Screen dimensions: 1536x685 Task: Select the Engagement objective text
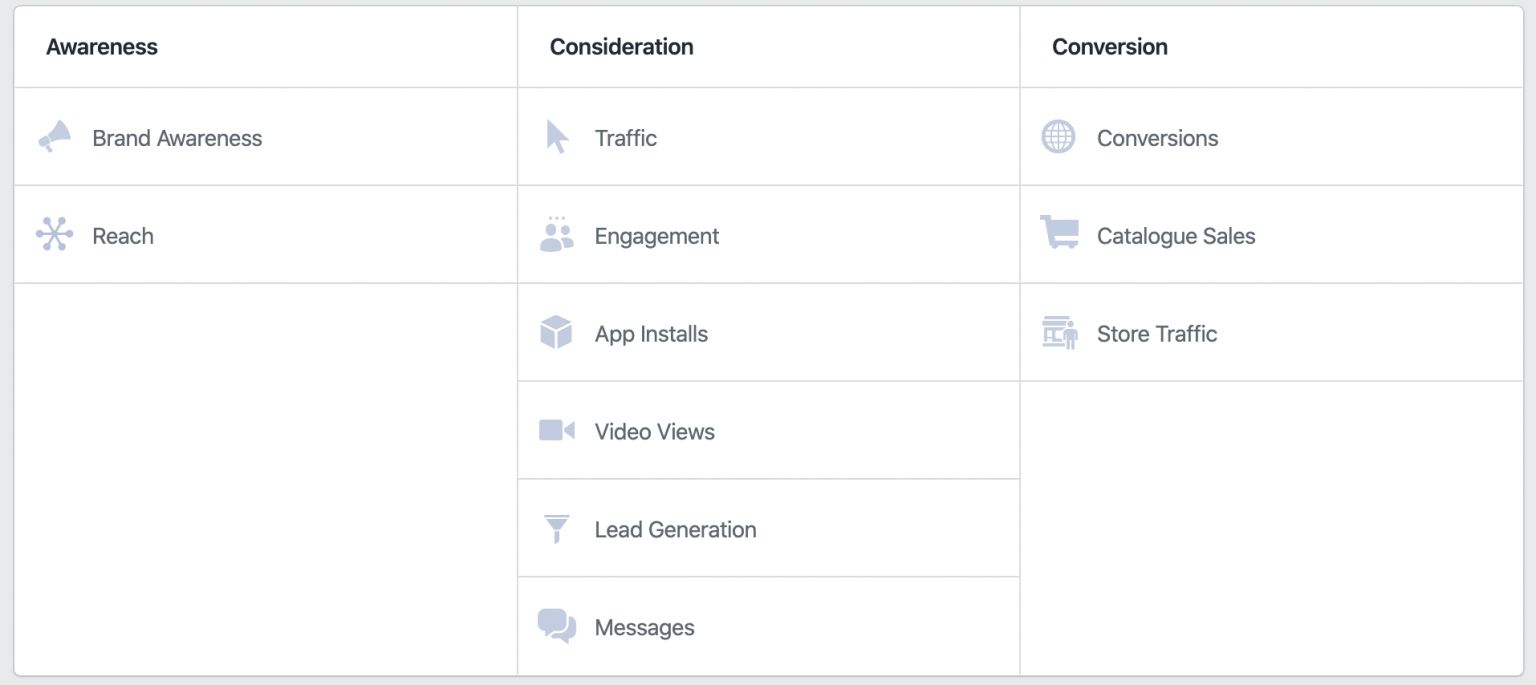coord(657,237)
